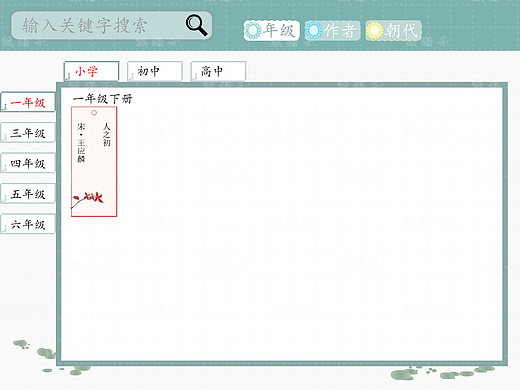Switch to the 初中 tab

[155, 71]
